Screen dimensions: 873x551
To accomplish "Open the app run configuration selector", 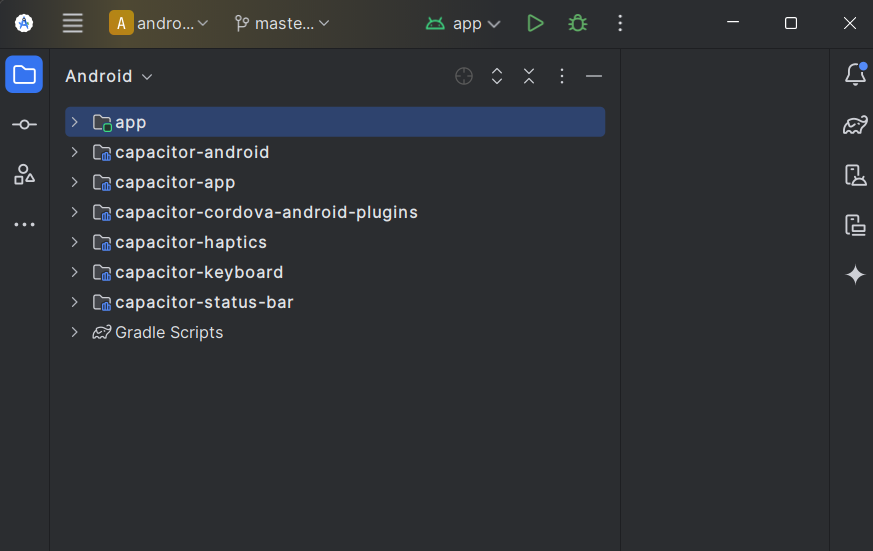I will click(463, 23).
